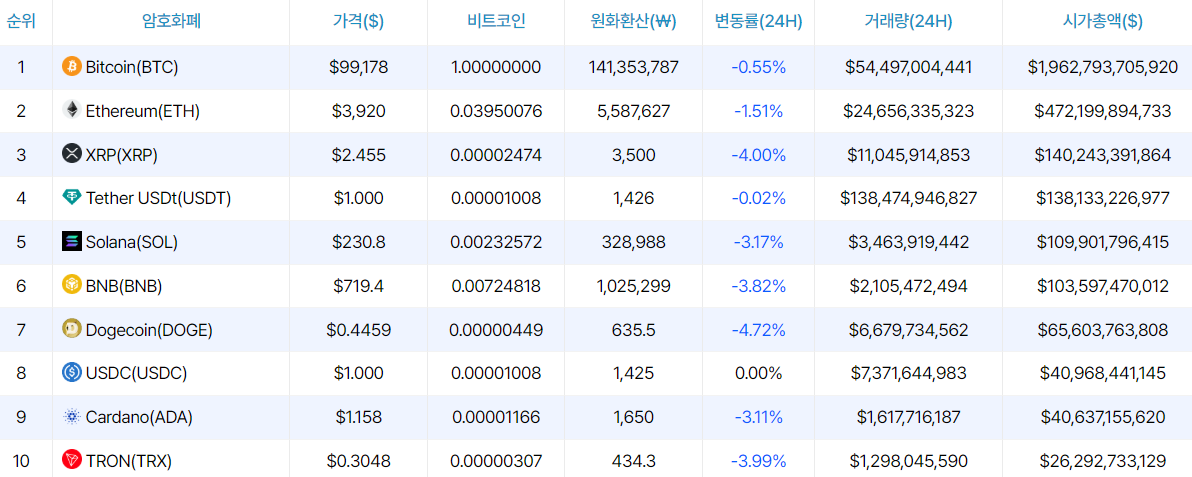
Task: Select the Bitcoin price $99,178
Action: [x=359, y=67]
